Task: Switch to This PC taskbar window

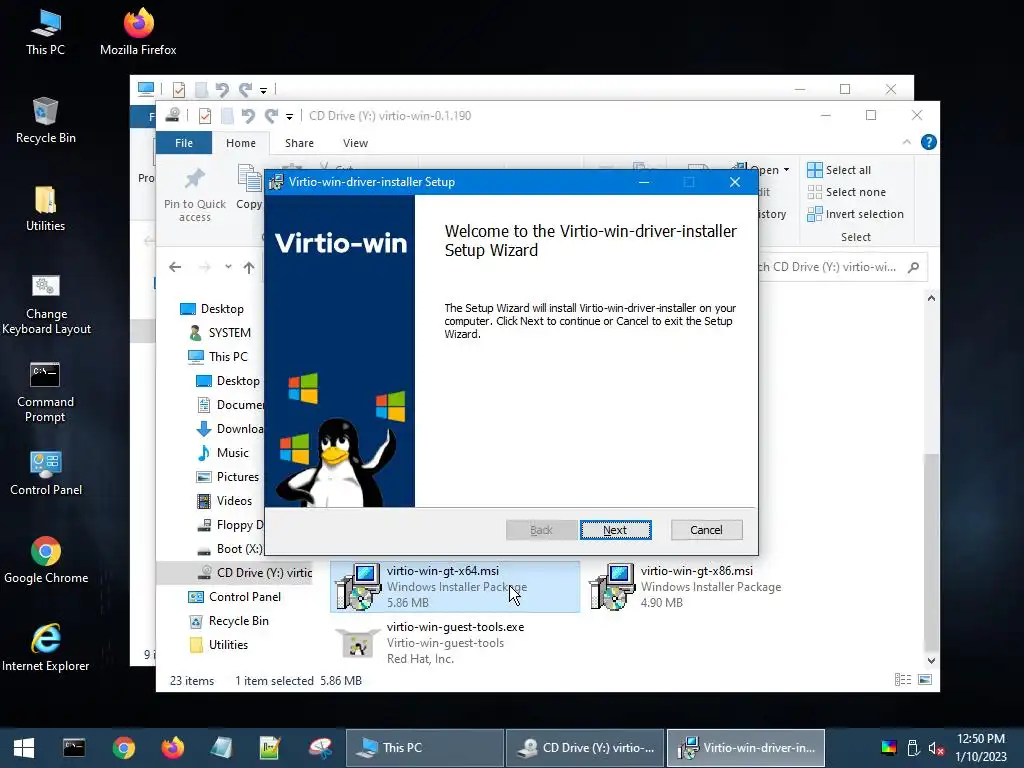Action: pos(424,748)
